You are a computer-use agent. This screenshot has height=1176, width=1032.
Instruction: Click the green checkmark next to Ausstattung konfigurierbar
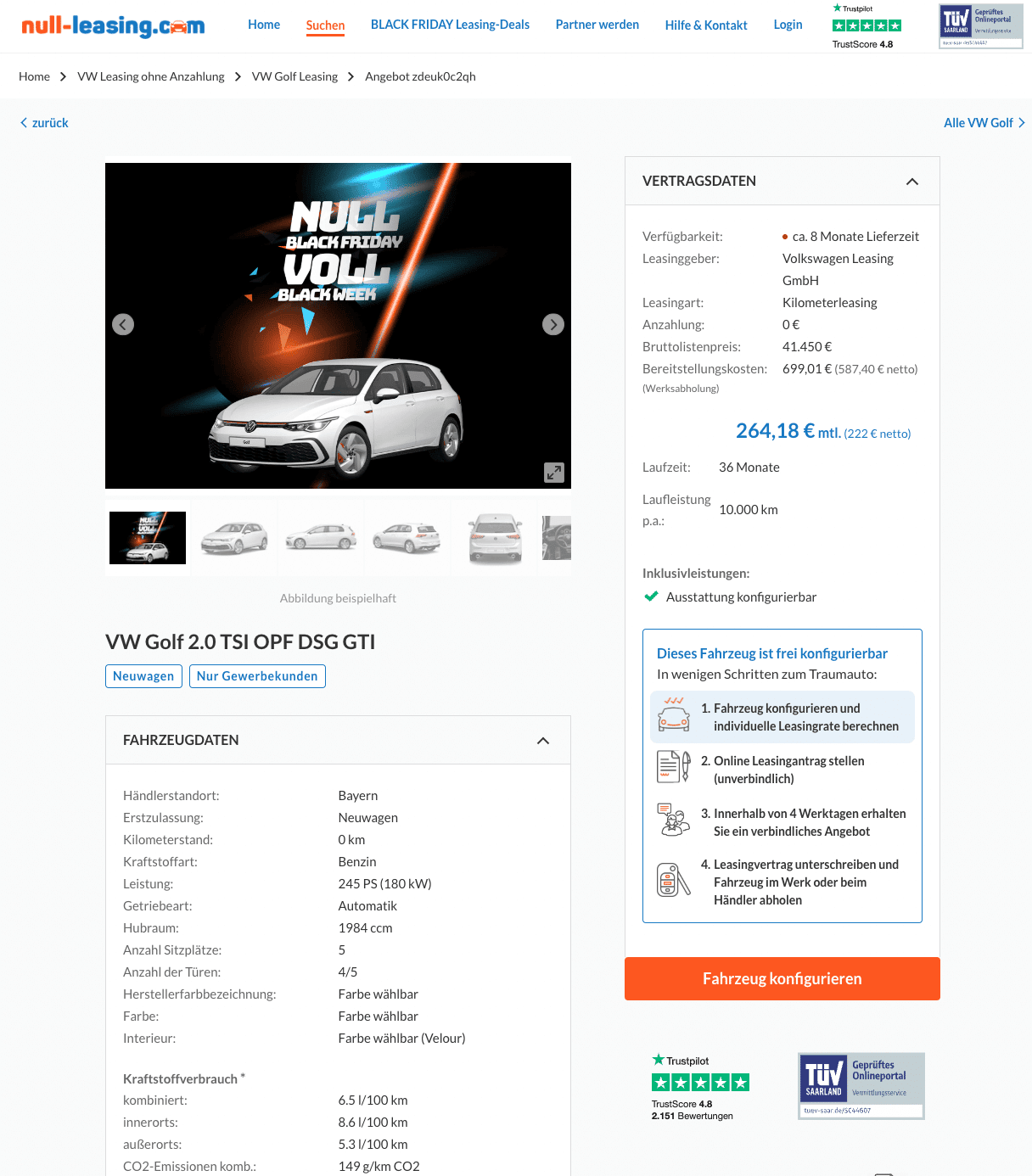tap(651, 596)
